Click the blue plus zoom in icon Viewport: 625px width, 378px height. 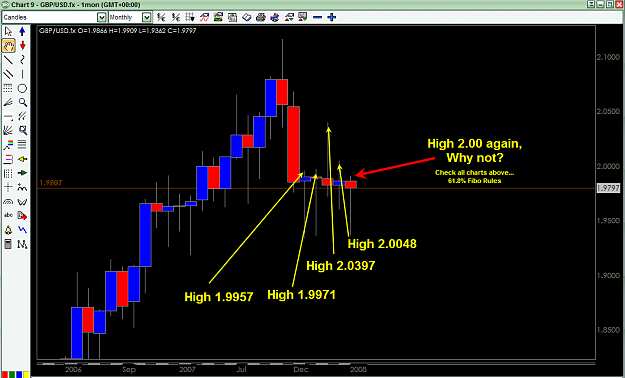(332, 17)
